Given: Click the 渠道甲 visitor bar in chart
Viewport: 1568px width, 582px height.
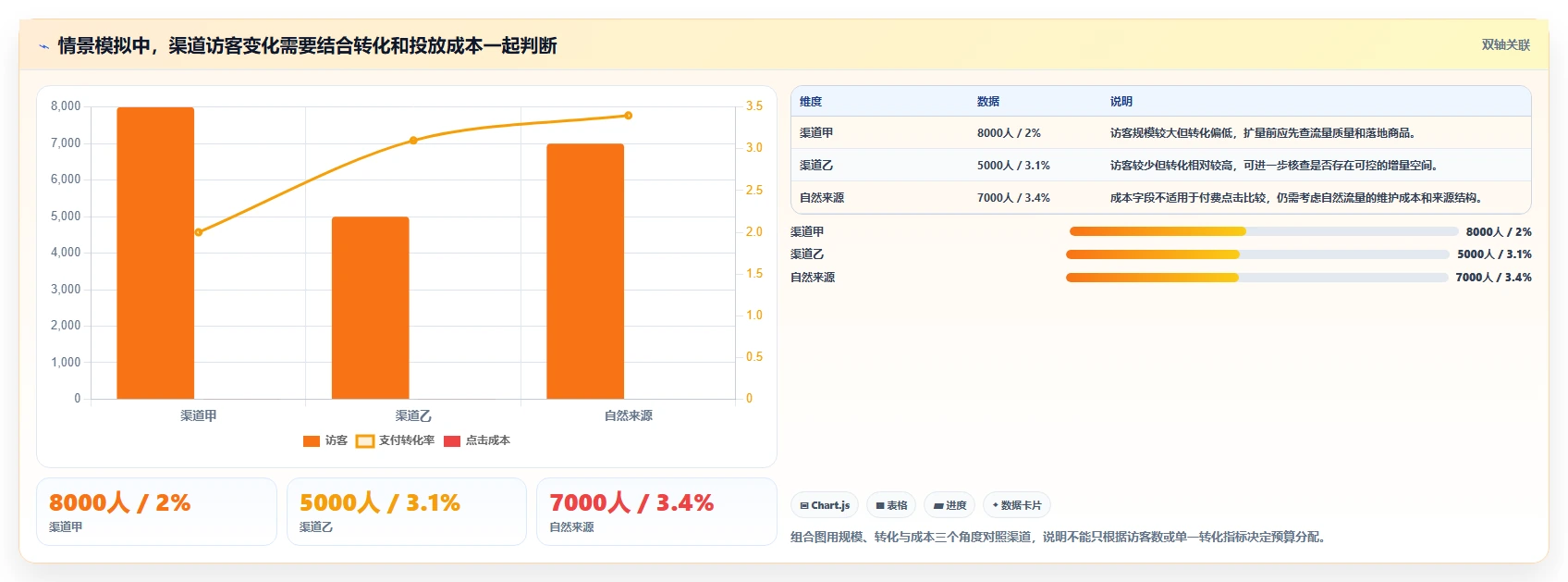Looking at the screenshot, I should tap(155, 254).
